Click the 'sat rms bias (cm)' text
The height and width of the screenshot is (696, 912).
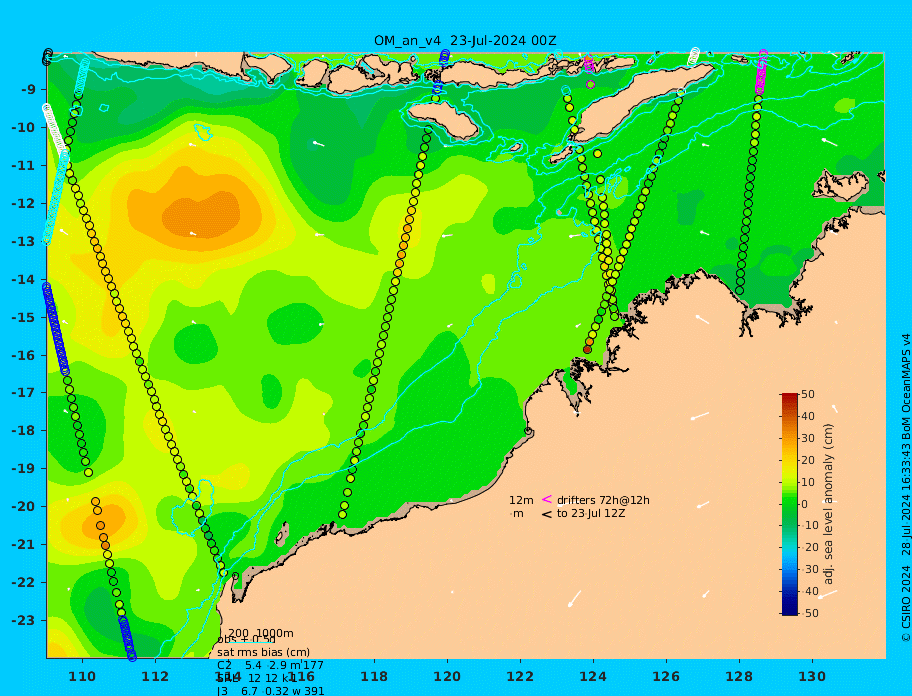point(263,652)
